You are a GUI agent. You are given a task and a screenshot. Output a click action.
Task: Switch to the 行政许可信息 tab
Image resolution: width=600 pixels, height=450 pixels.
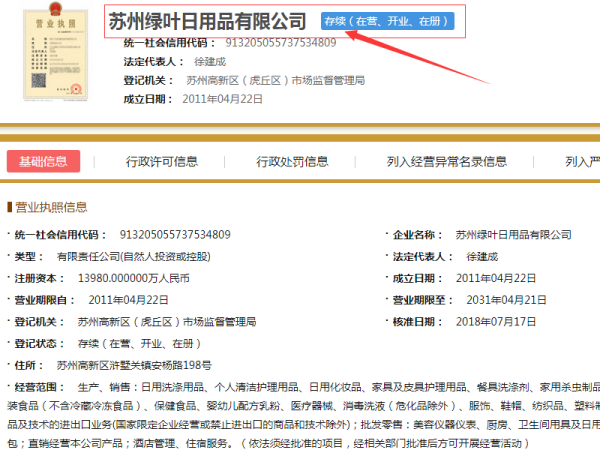pos(161,161)
